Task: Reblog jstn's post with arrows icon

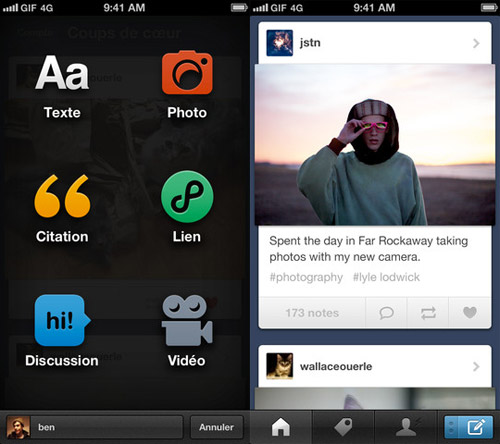Action: click(x=428, y=313)
